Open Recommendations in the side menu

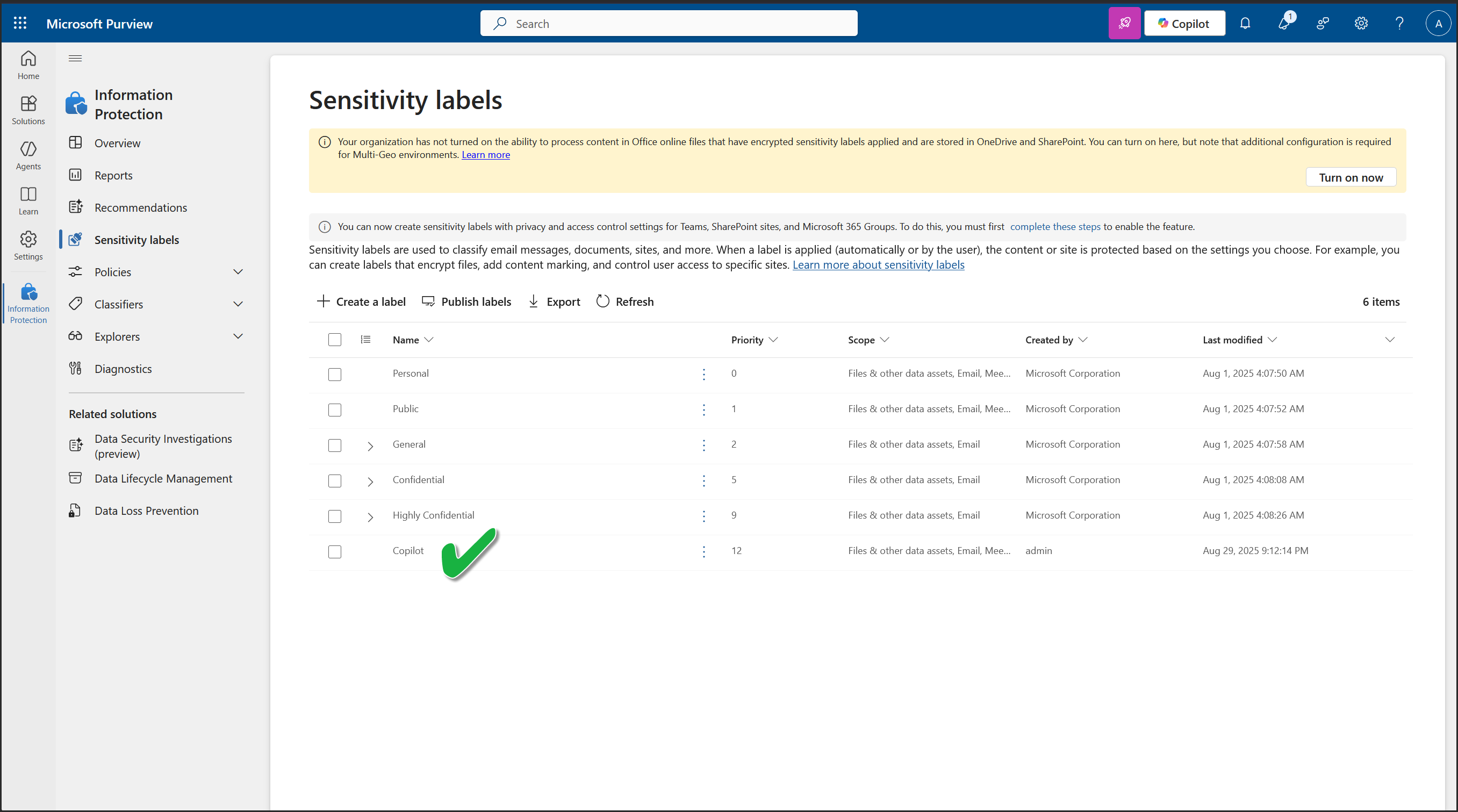pos(140,207)
